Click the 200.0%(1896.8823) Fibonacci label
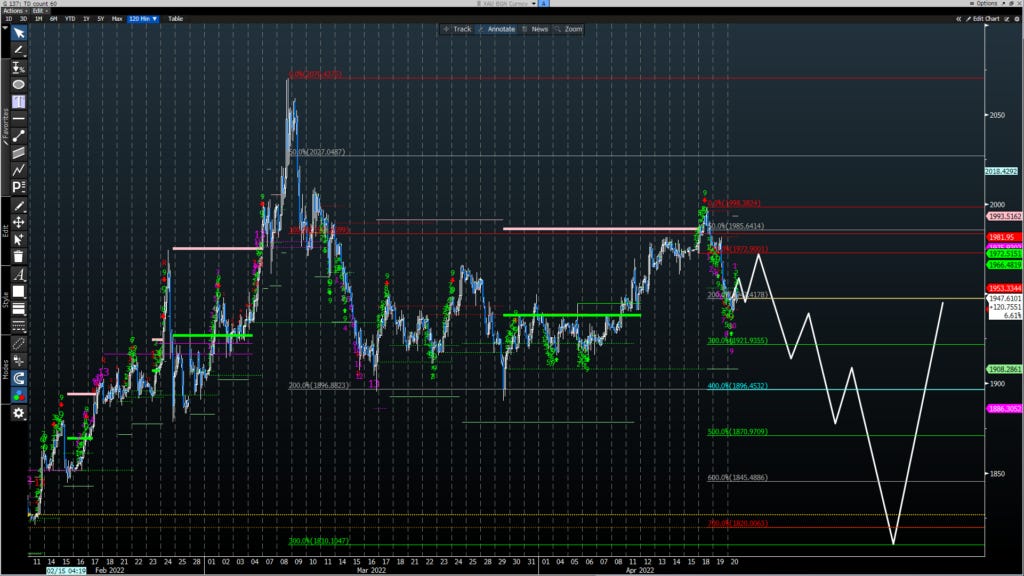Image resolution: width=1024 pixels, height=576 pixels. [319, 385]
